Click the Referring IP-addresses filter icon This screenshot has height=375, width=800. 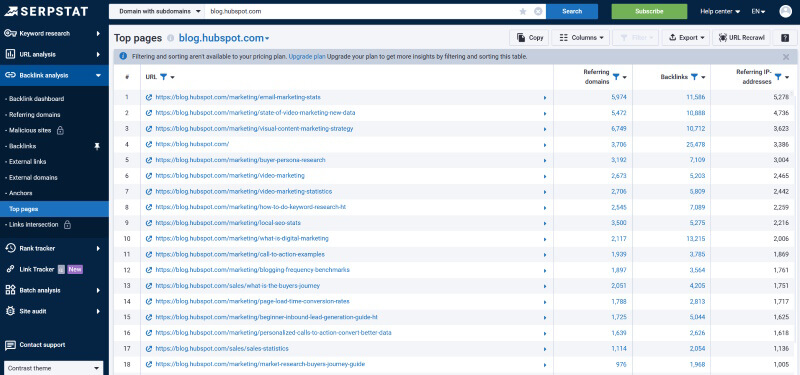(778, 77)
